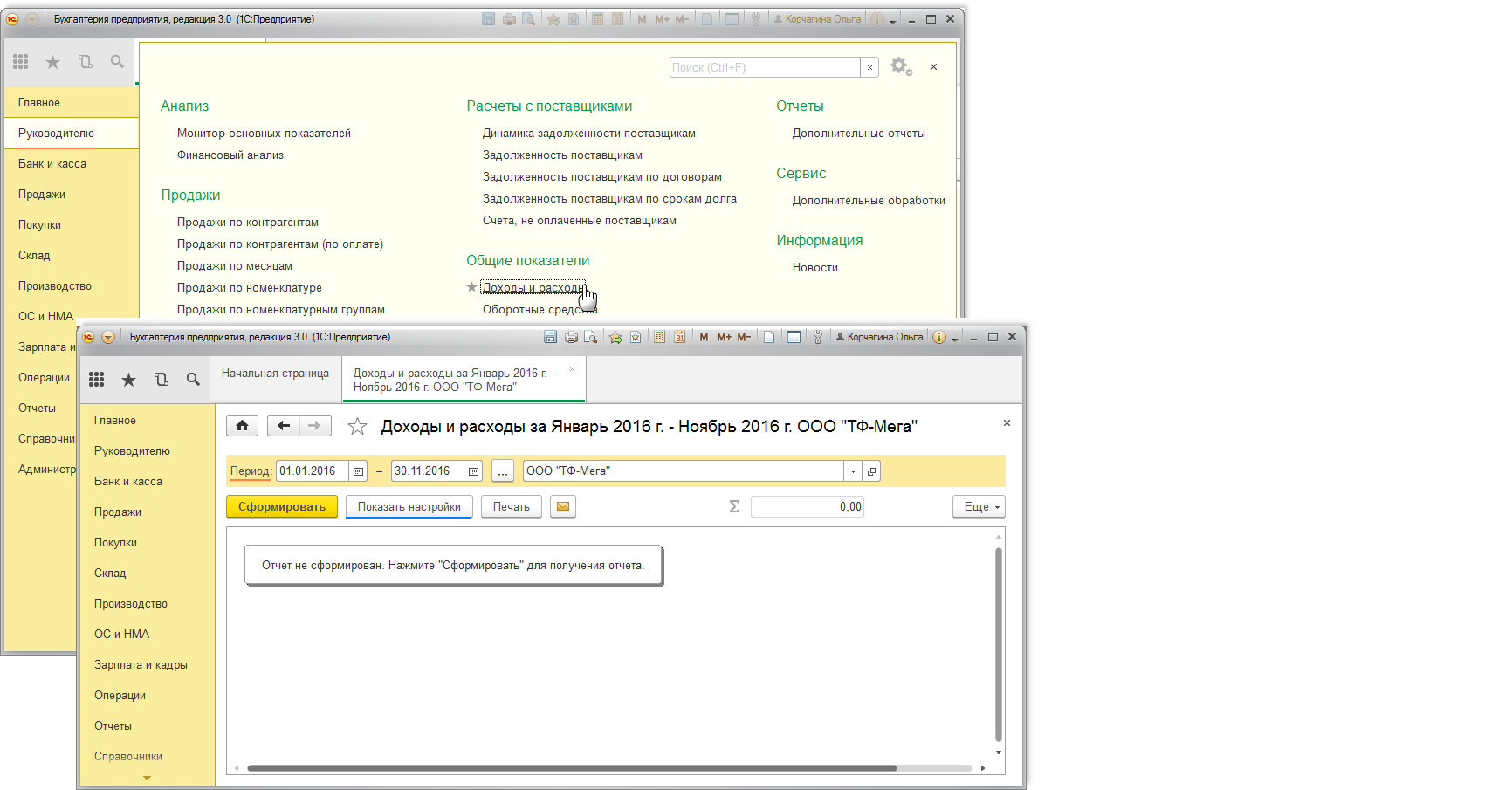Click Показать настройки button

pyautogui.click(x=409, y=506)
